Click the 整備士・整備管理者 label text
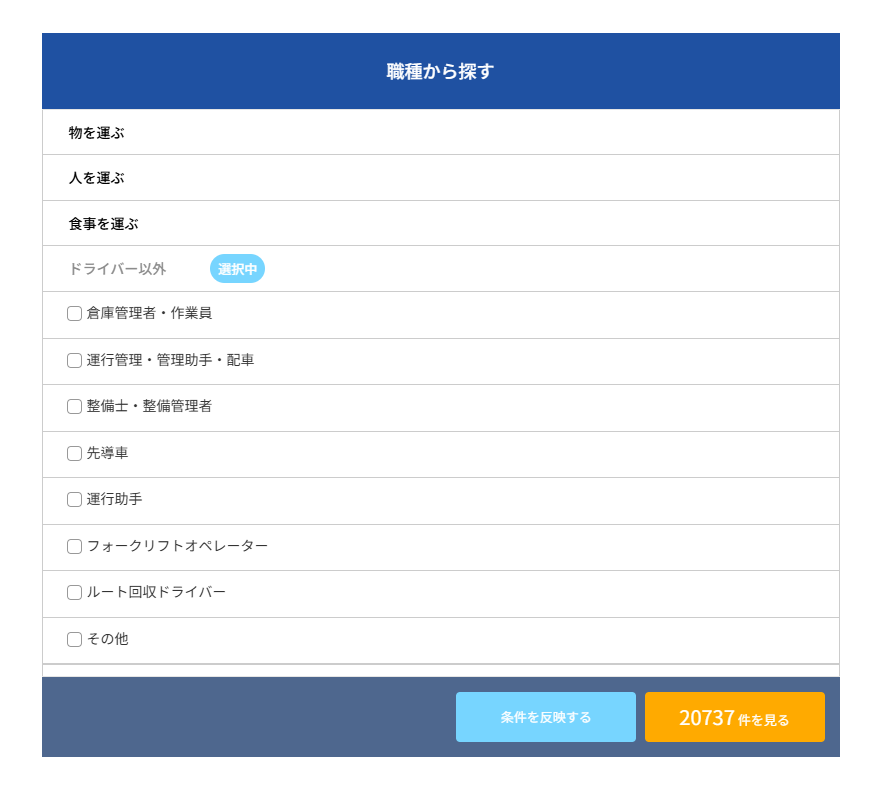The image size is (883, 800). [149, 406]
